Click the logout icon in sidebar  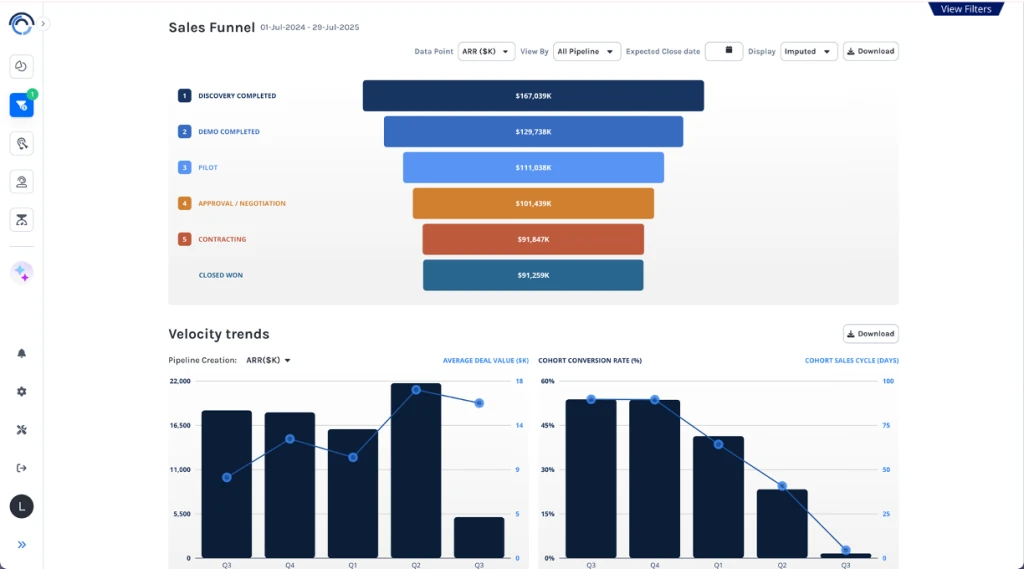21,468
